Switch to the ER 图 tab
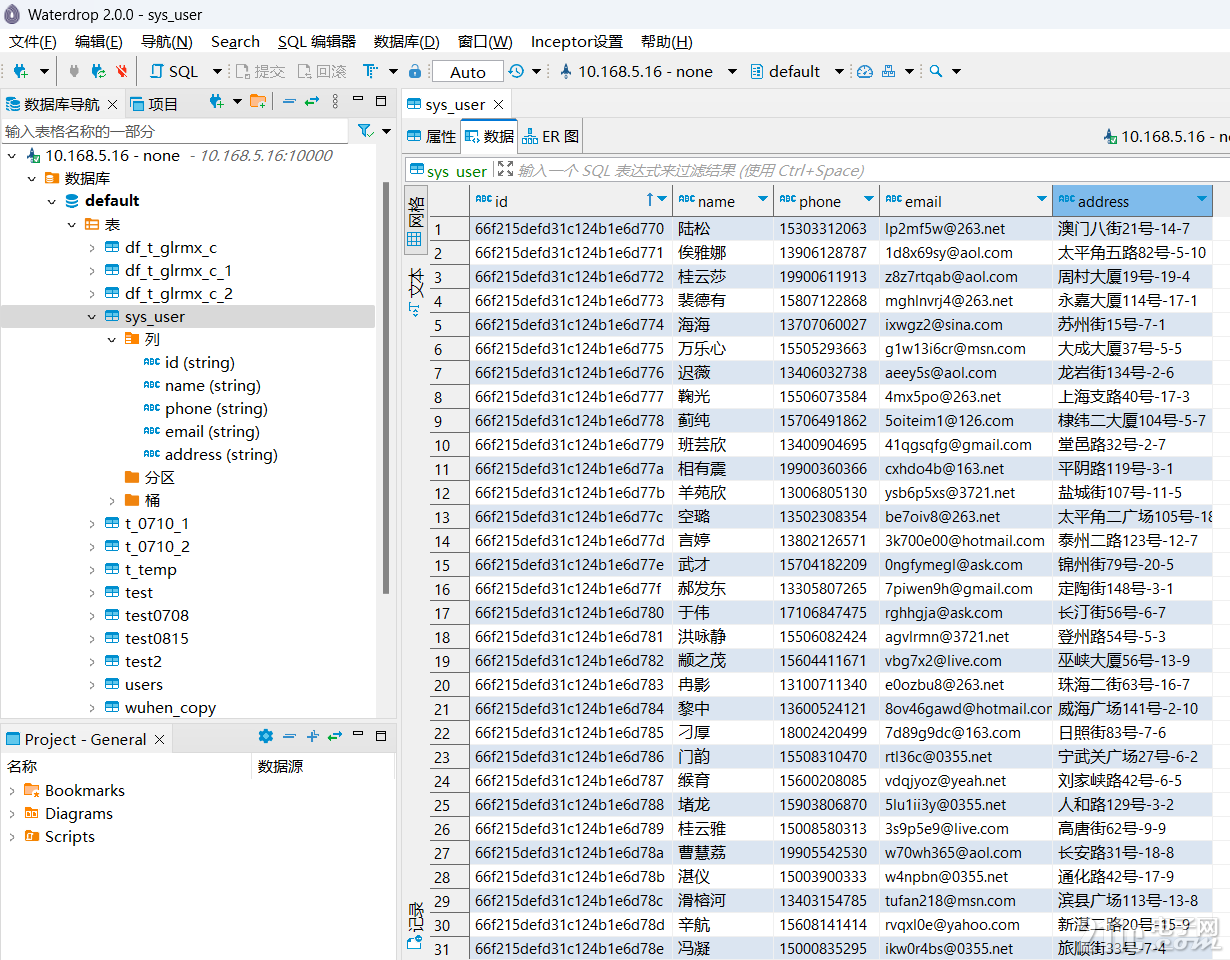This screenshot has height=960, width=1230. (x=550, y=136)
